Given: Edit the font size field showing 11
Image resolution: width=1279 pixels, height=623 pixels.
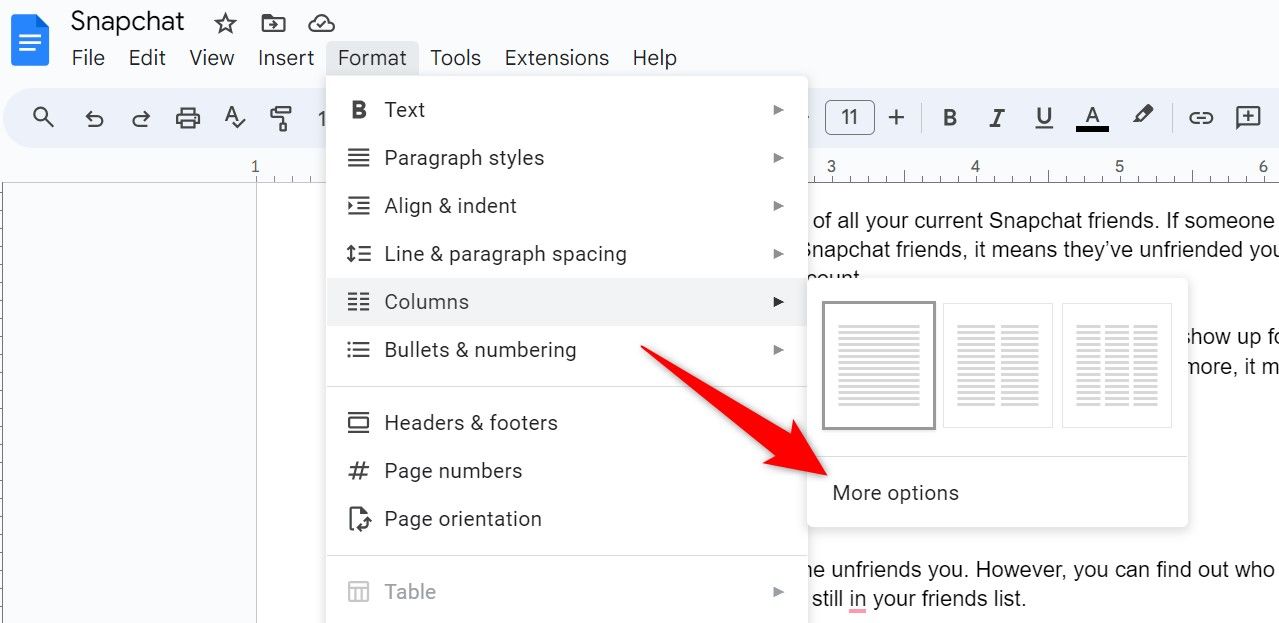Looking at the screenshot, I should click(x=850, y=117).
